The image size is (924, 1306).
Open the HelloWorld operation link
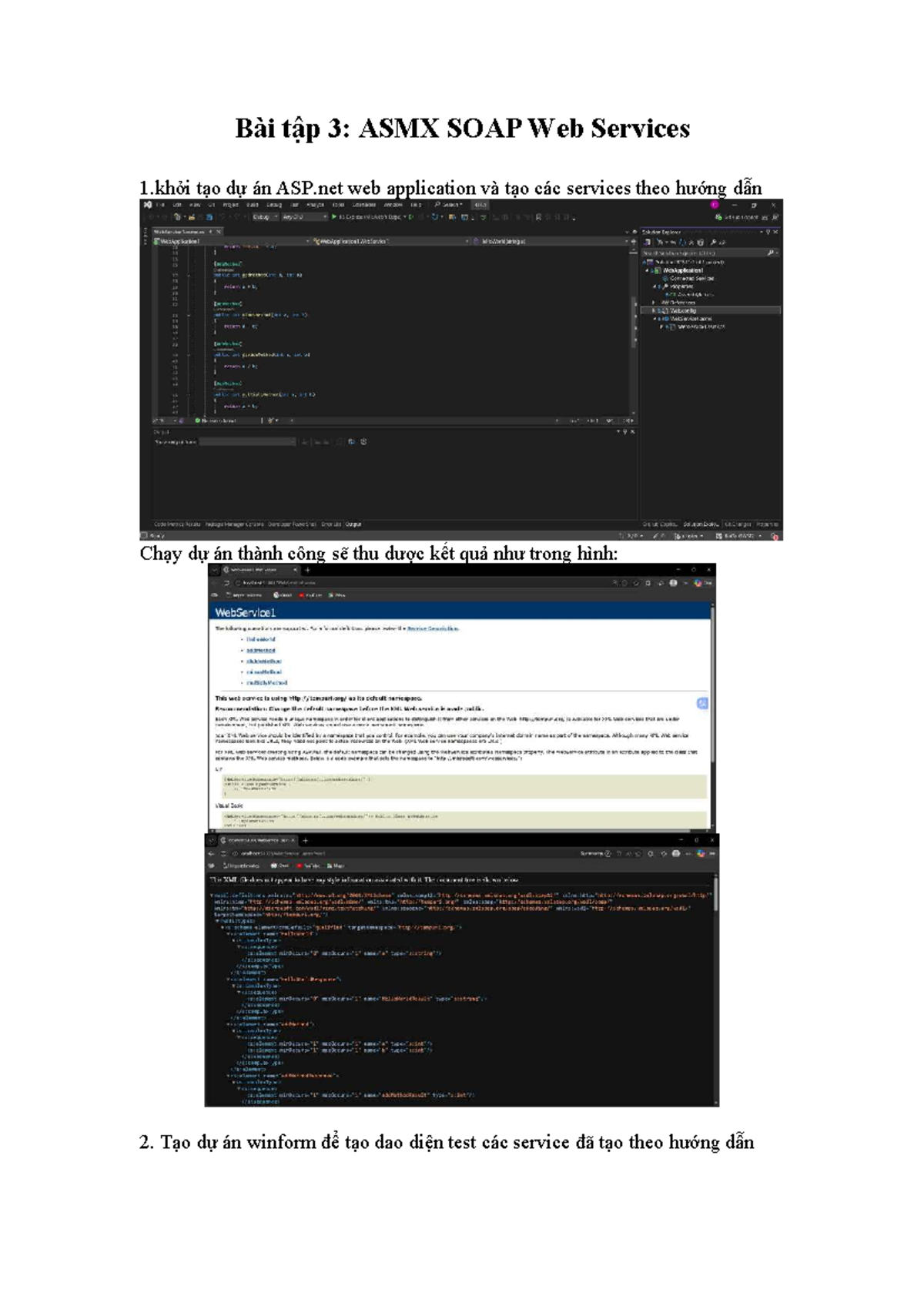(x=261, y=639)
